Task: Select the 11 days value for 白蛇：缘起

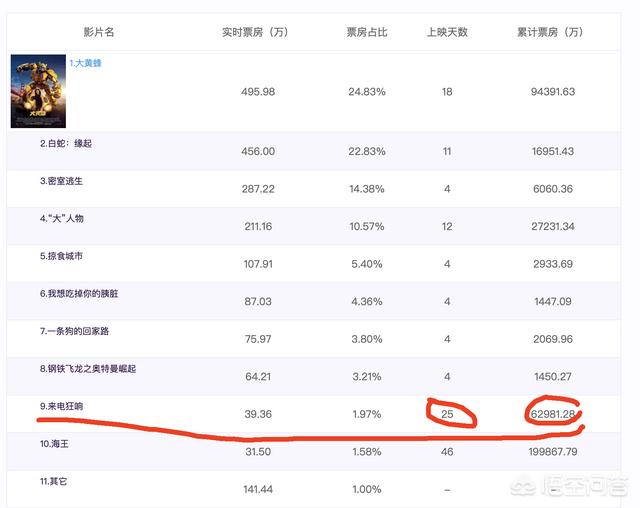Action: point(447,151)
